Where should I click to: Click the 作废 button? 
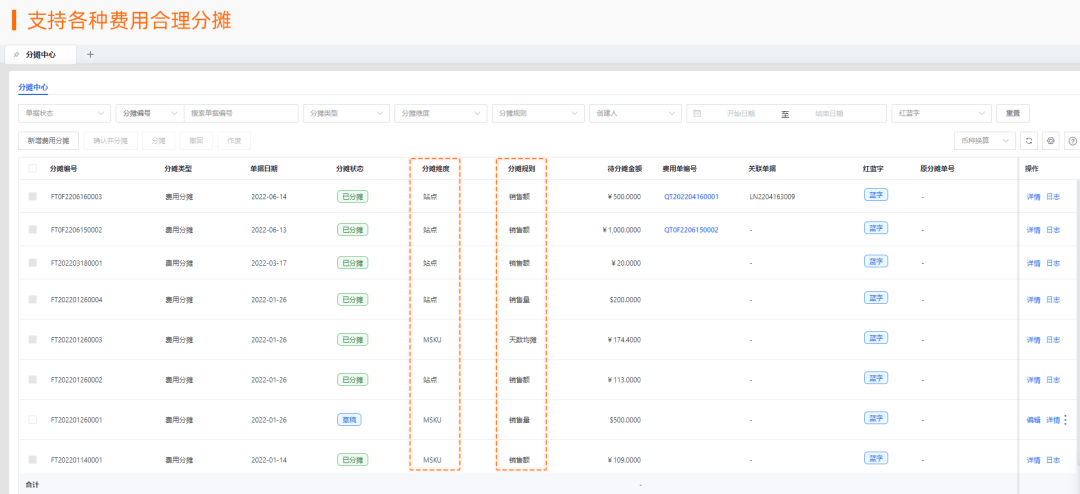234,141
